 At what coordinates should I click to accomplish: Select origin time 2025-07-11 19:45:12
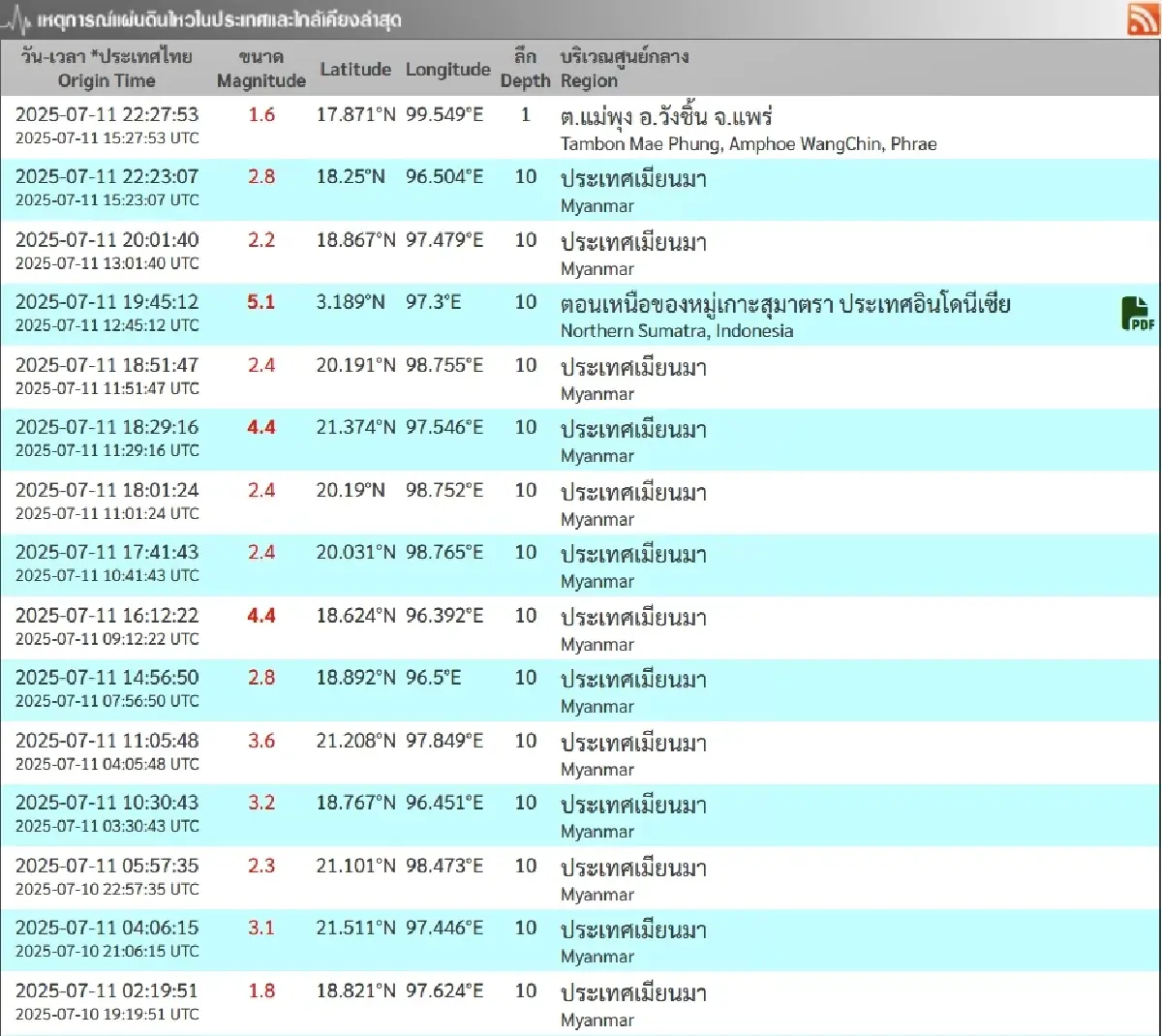point(107,302)
